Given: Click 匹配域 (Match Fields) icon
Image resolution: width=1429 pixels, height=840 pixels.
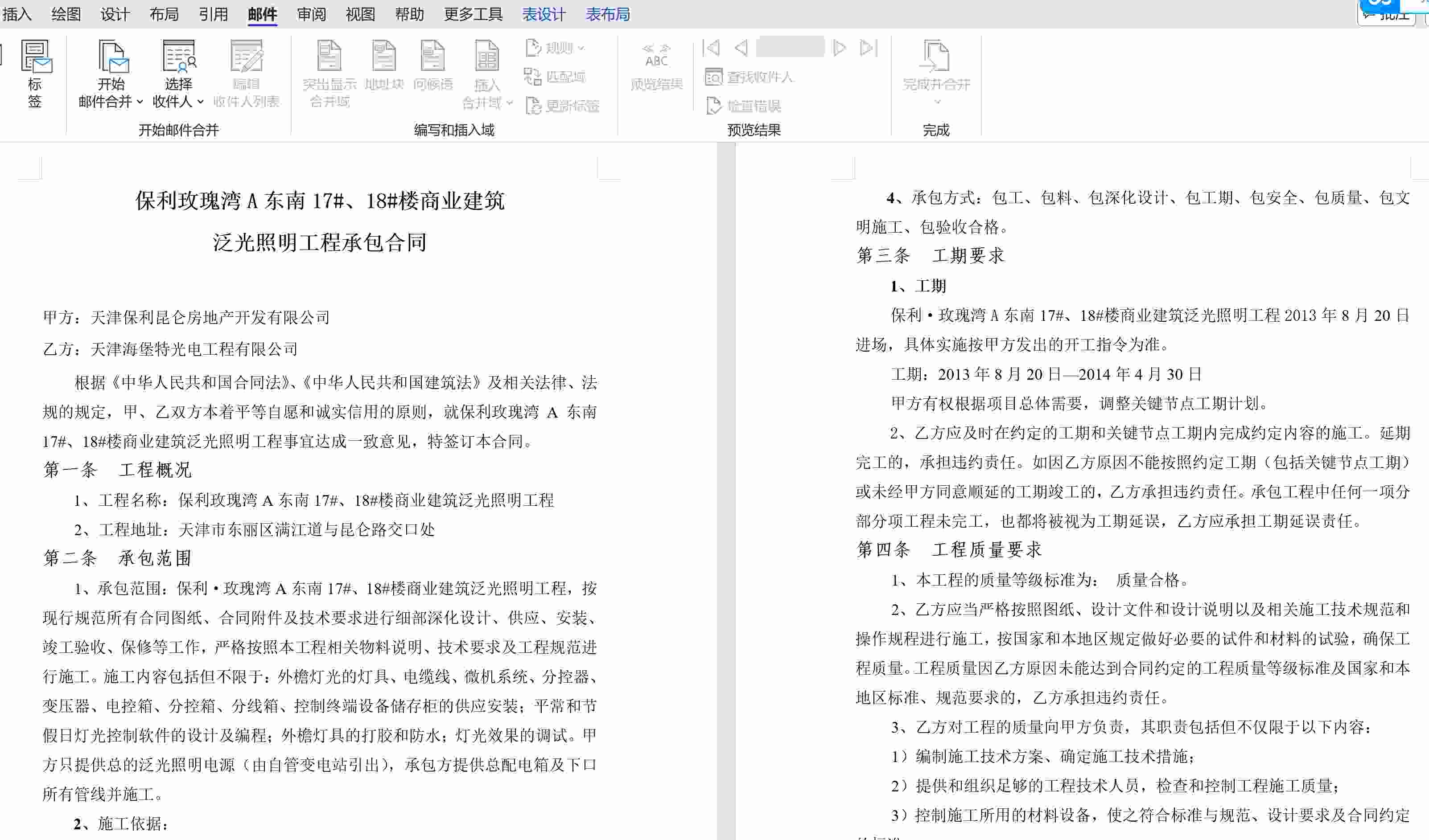Looking at the screenshot, I should tap(532, 77).
